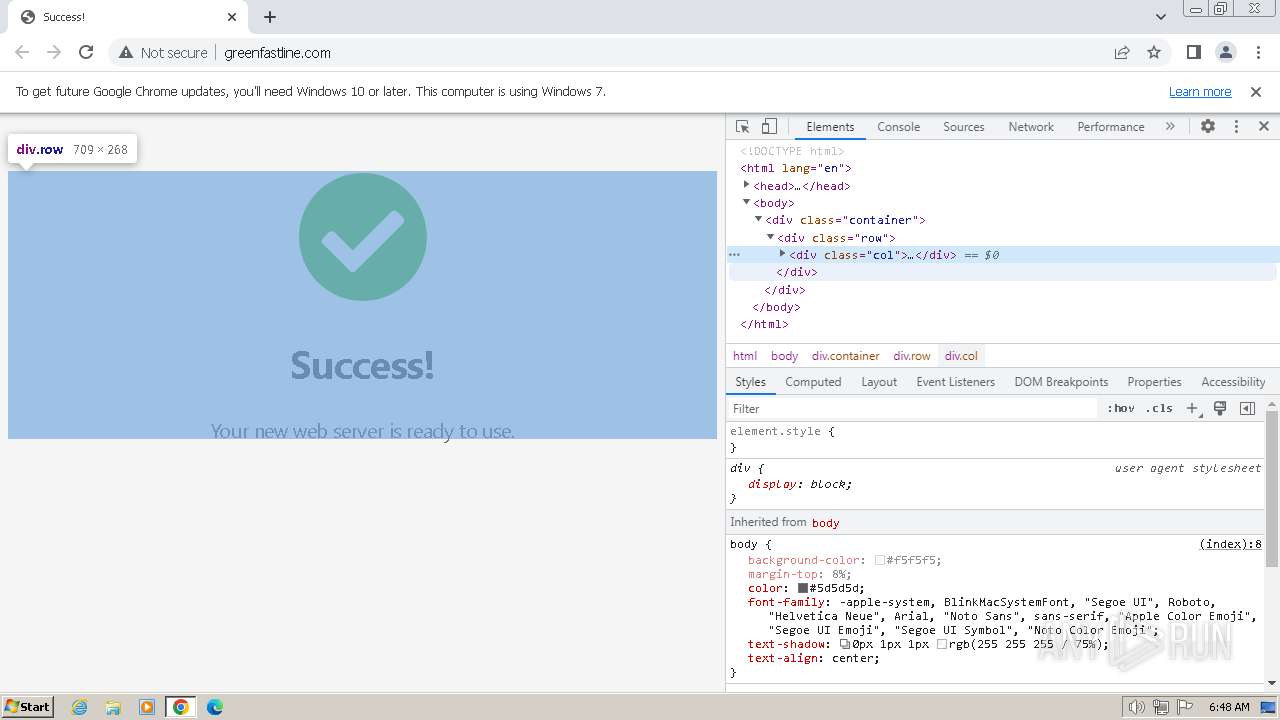Open the DOM Breakpoints tab
This screenshot has height=720, width=1280.
(1061, 382)
